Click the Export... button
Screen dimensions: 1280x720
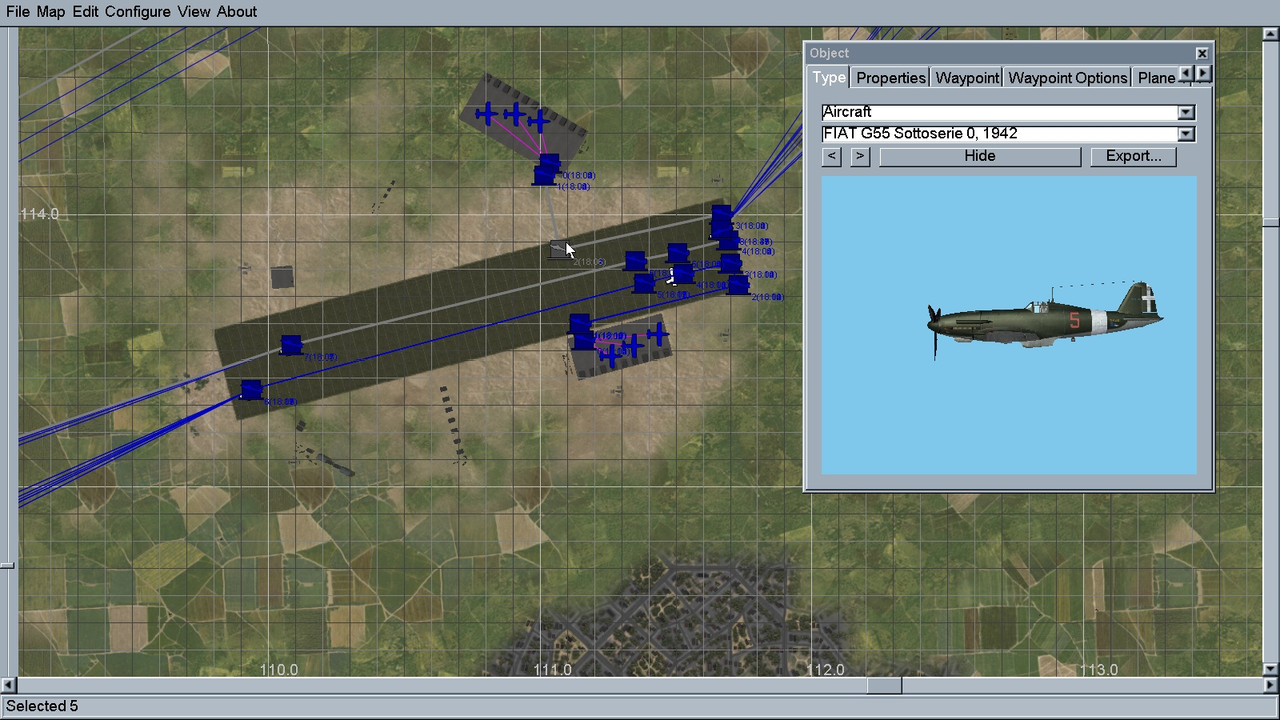tap(1133, 156)
